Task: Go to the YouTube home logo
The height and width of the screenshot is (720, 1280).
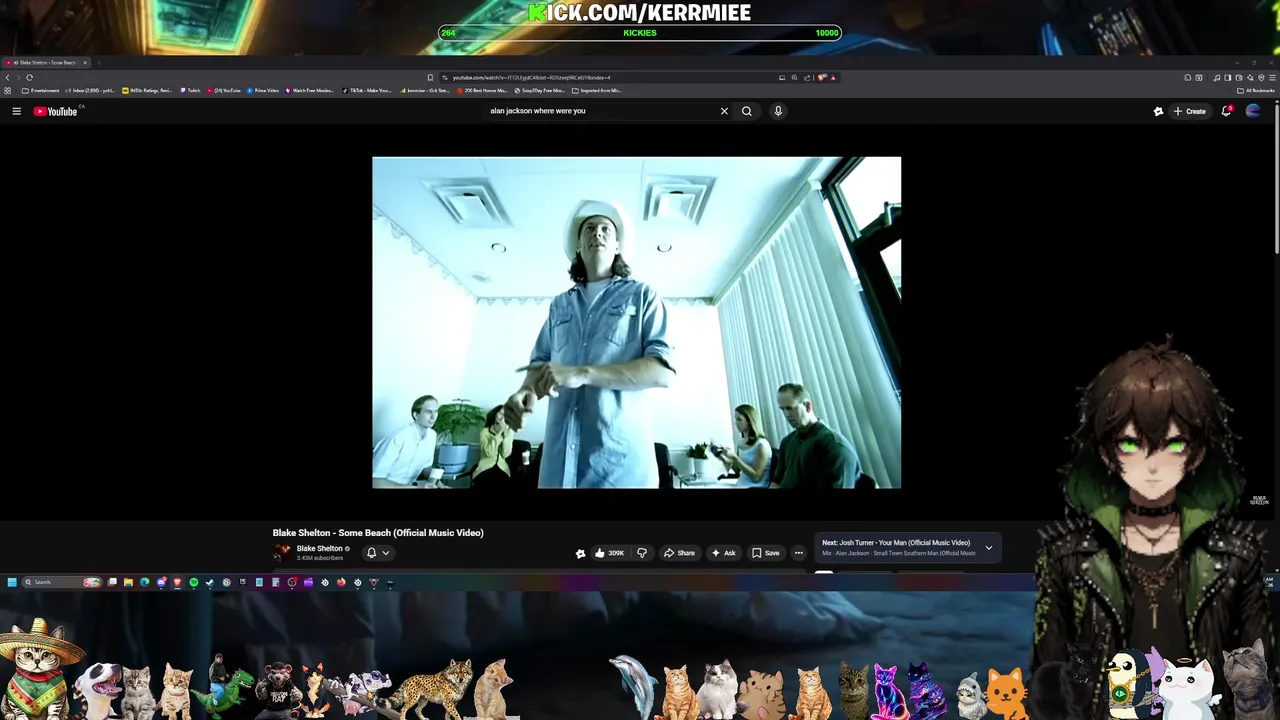Action: pyautogui.click(x=56, y=111)
